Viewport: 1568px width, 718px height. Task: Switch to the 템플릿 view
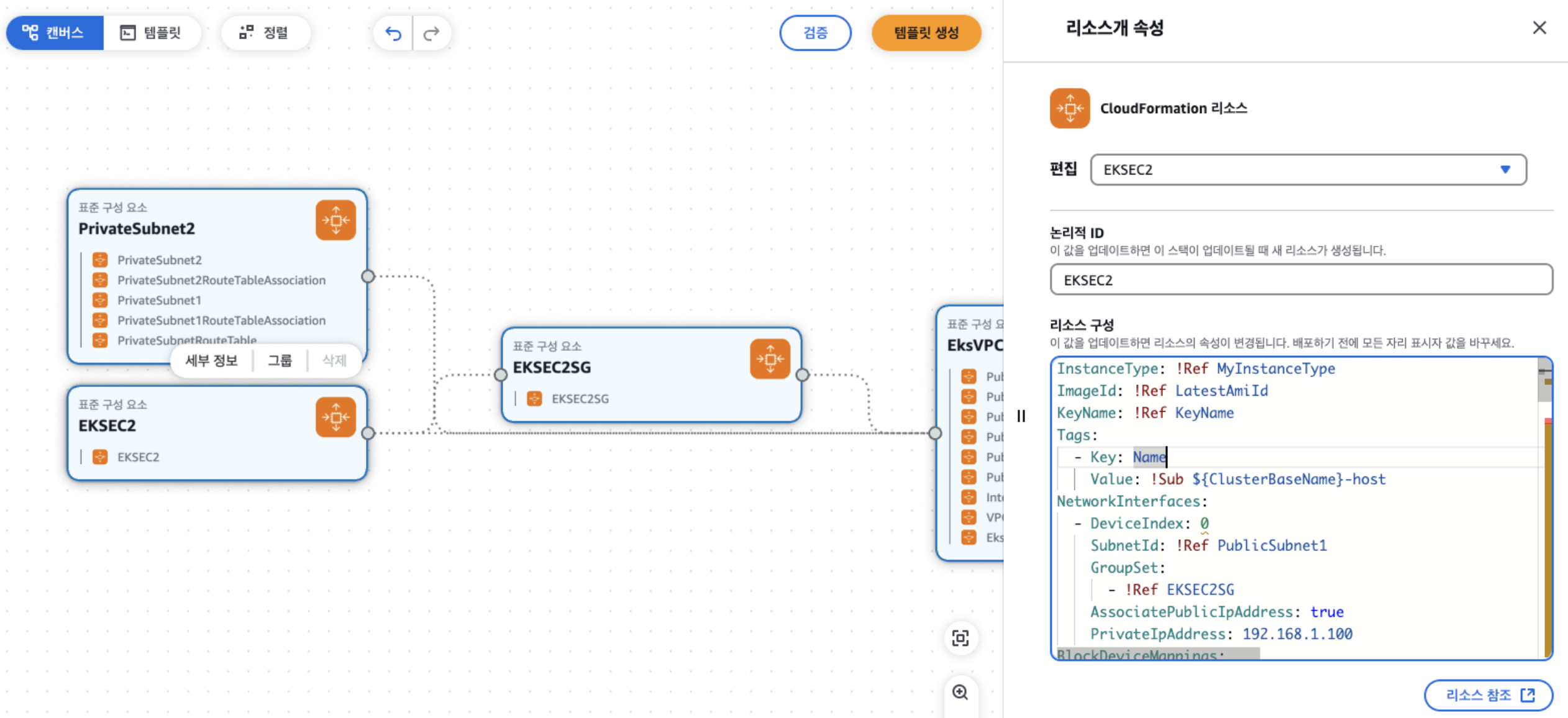point(151,33)
